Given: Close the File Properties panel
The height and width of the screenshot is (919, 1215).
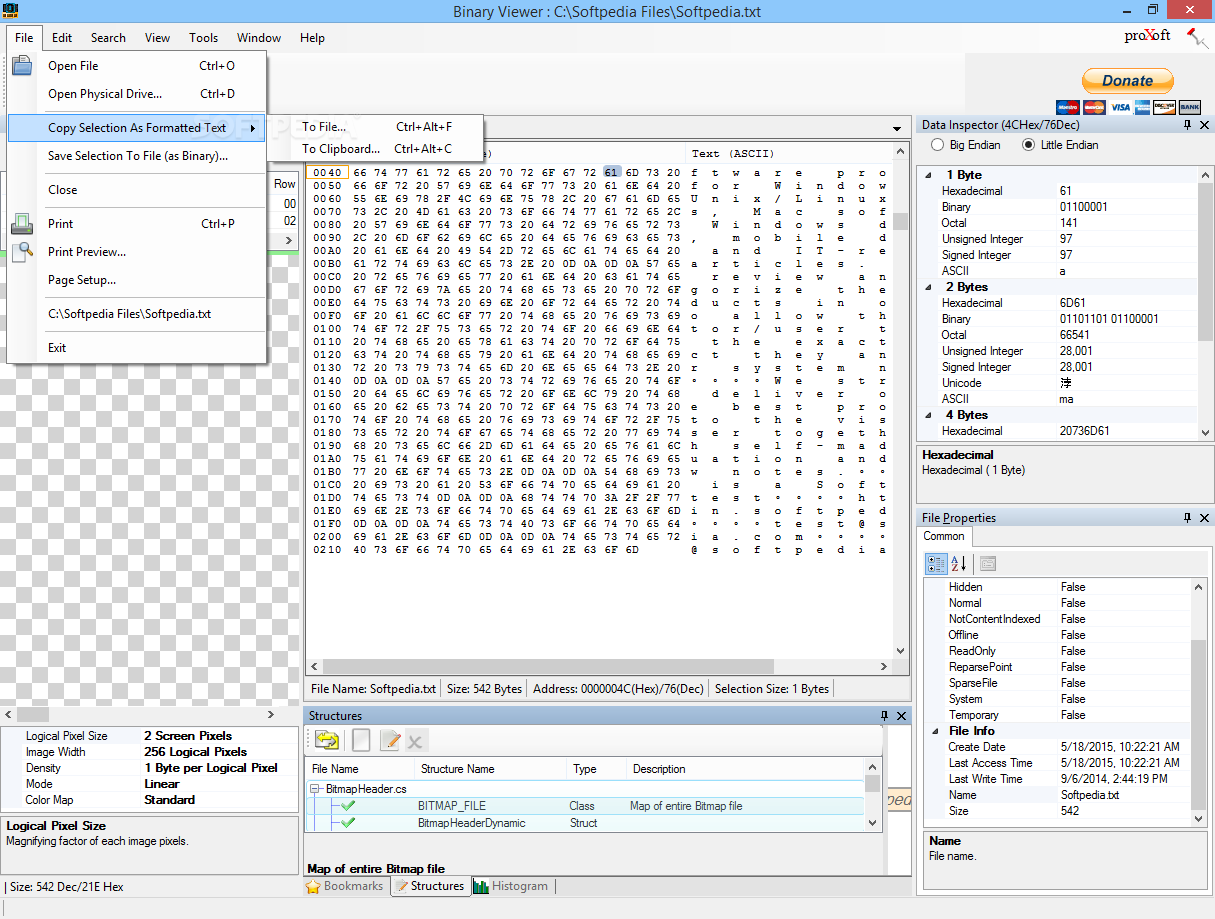Looking at the screenshot, I should 1203,518.
